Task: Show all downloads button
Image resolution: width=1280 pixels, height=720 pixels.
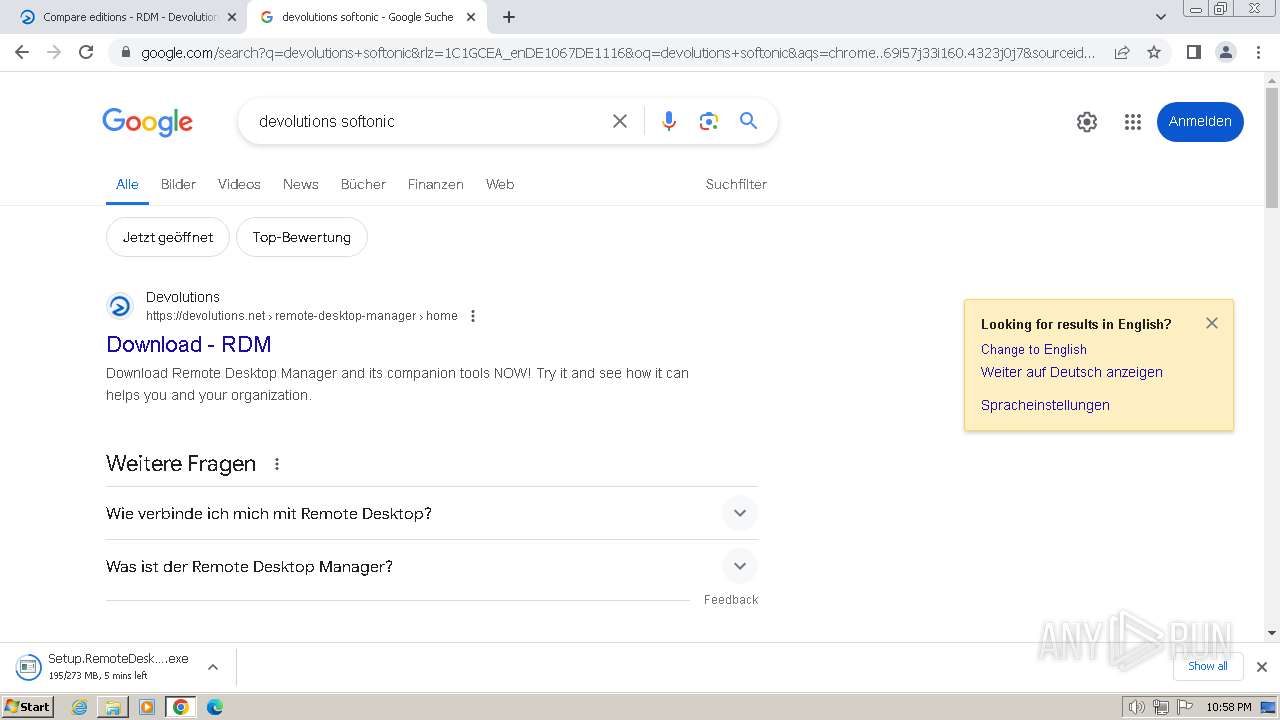Action: click(1207, 666)
